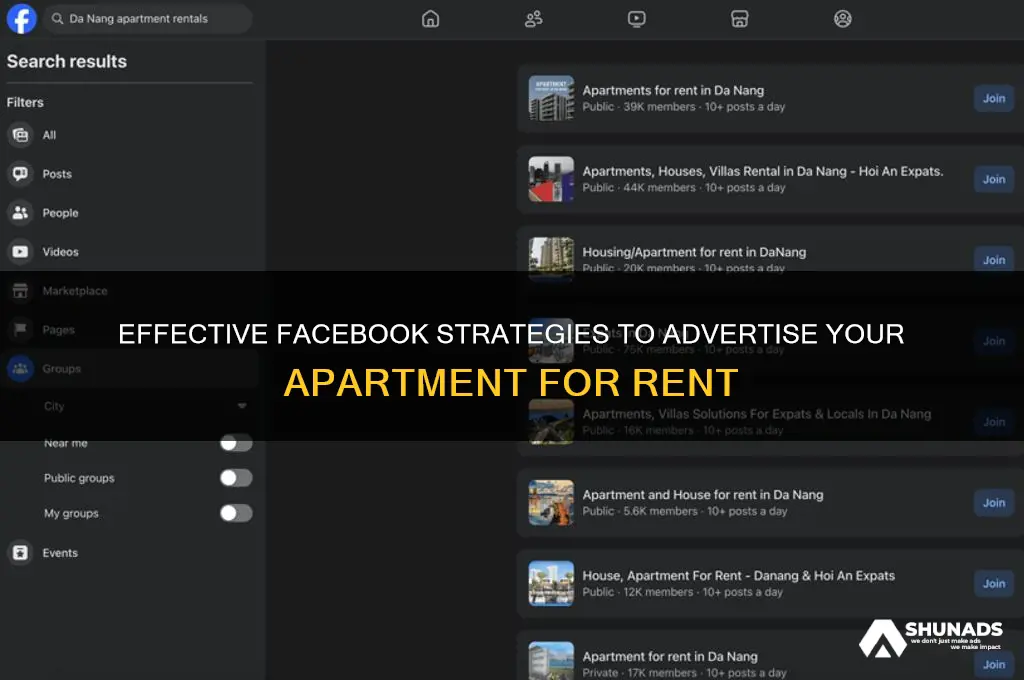Join the Hoi An Expats 44K members group
Viewport: 1024px width, 680px height.
994,180
